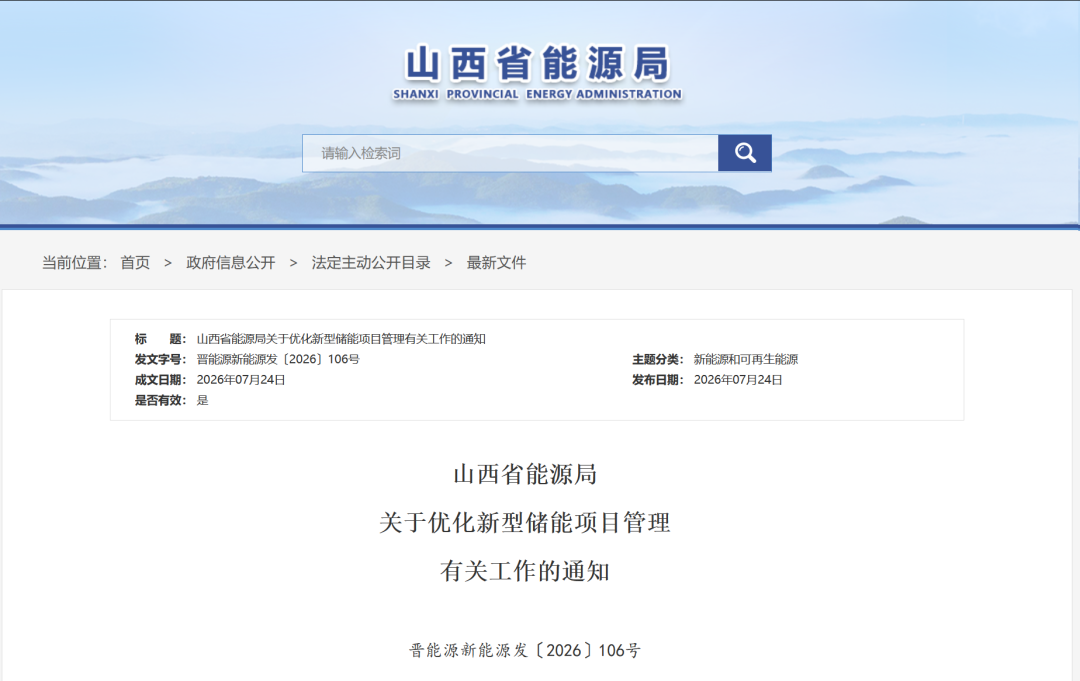Click the 主题分类: field label
This screenshot has height=681, width=1080.
click(658, 359)
